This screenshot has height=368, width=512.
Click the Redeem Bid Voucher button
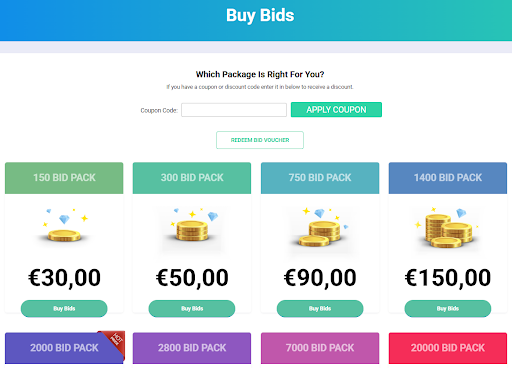tap(260, 140)
